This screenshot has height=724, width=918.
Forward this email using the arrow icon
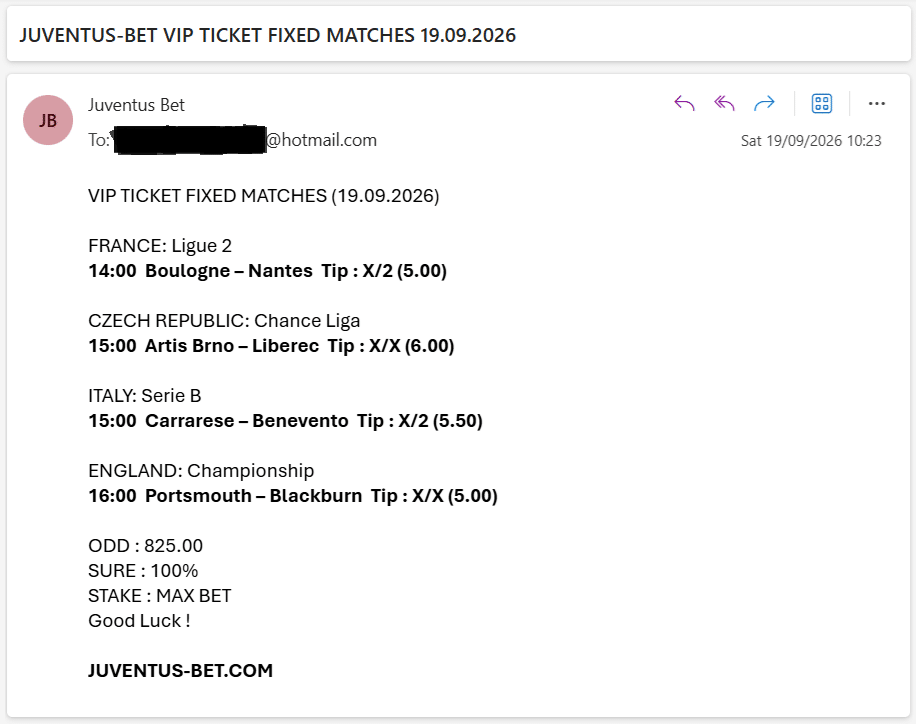click(764, 104)
